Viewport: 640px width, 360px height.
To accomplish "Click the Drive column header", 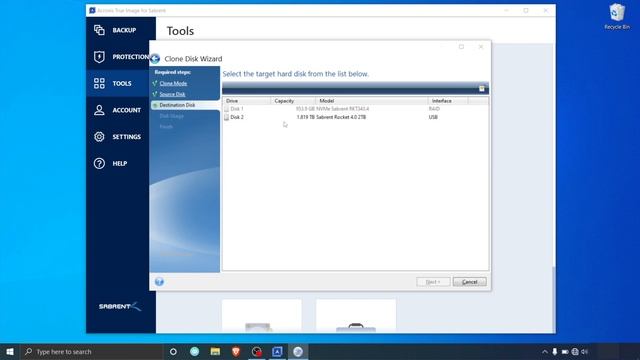I will (247, 101).
